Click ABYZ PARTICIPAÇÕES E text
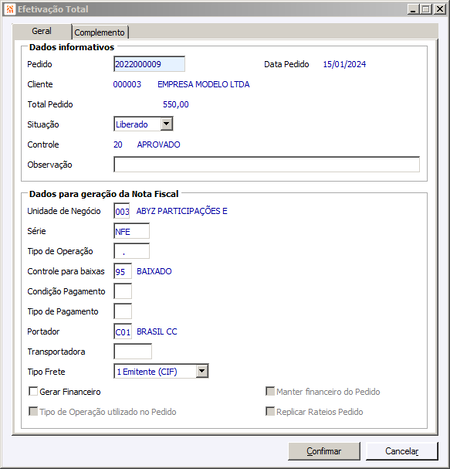Image resolution: width=450 pixels, height=469 pixels. coord(182,211)
